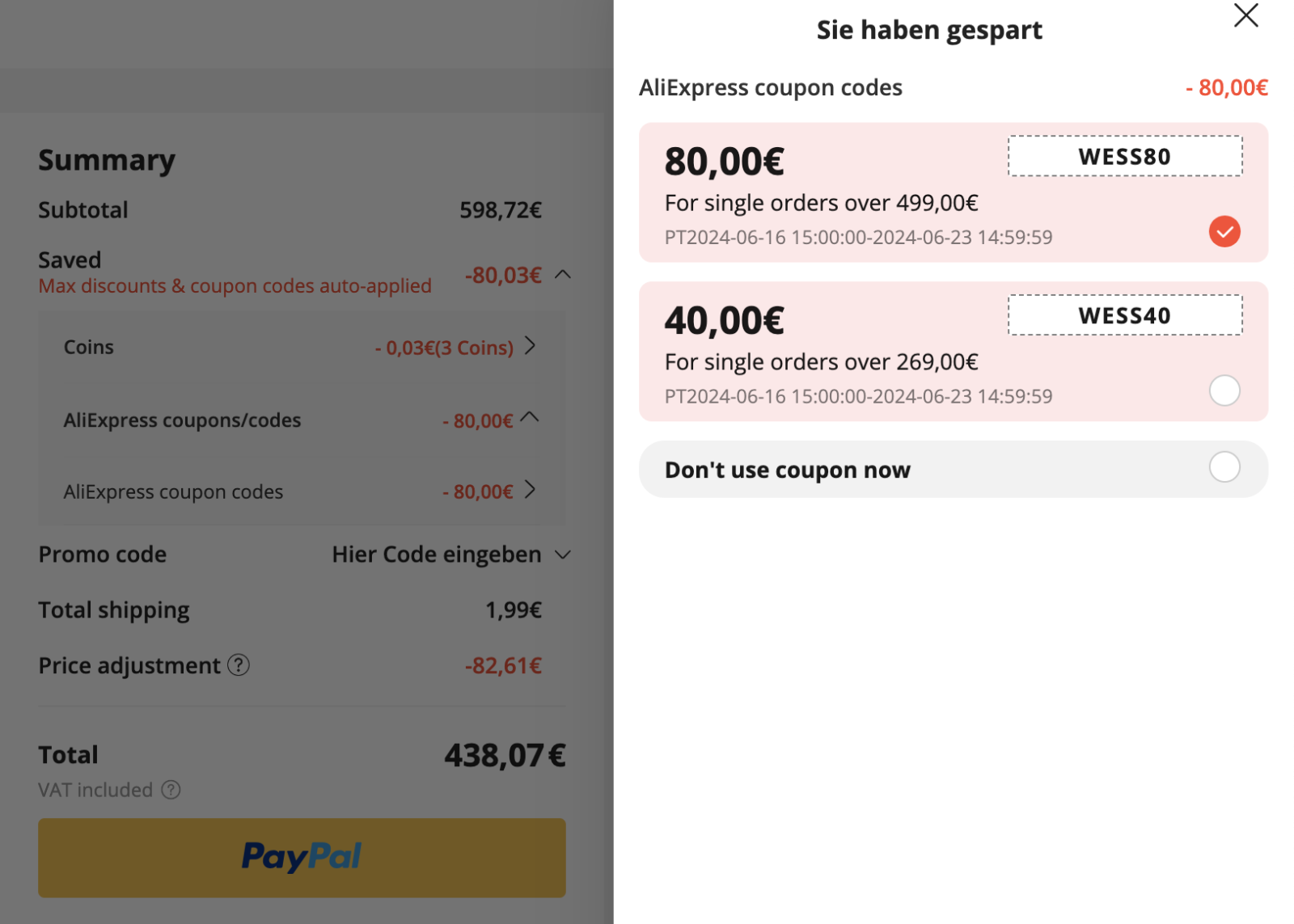The width and height of the screenshot is (1294, 924).
Task: Click the '- 0,03€(3 Coins)' amount
Action: (444, 348)
